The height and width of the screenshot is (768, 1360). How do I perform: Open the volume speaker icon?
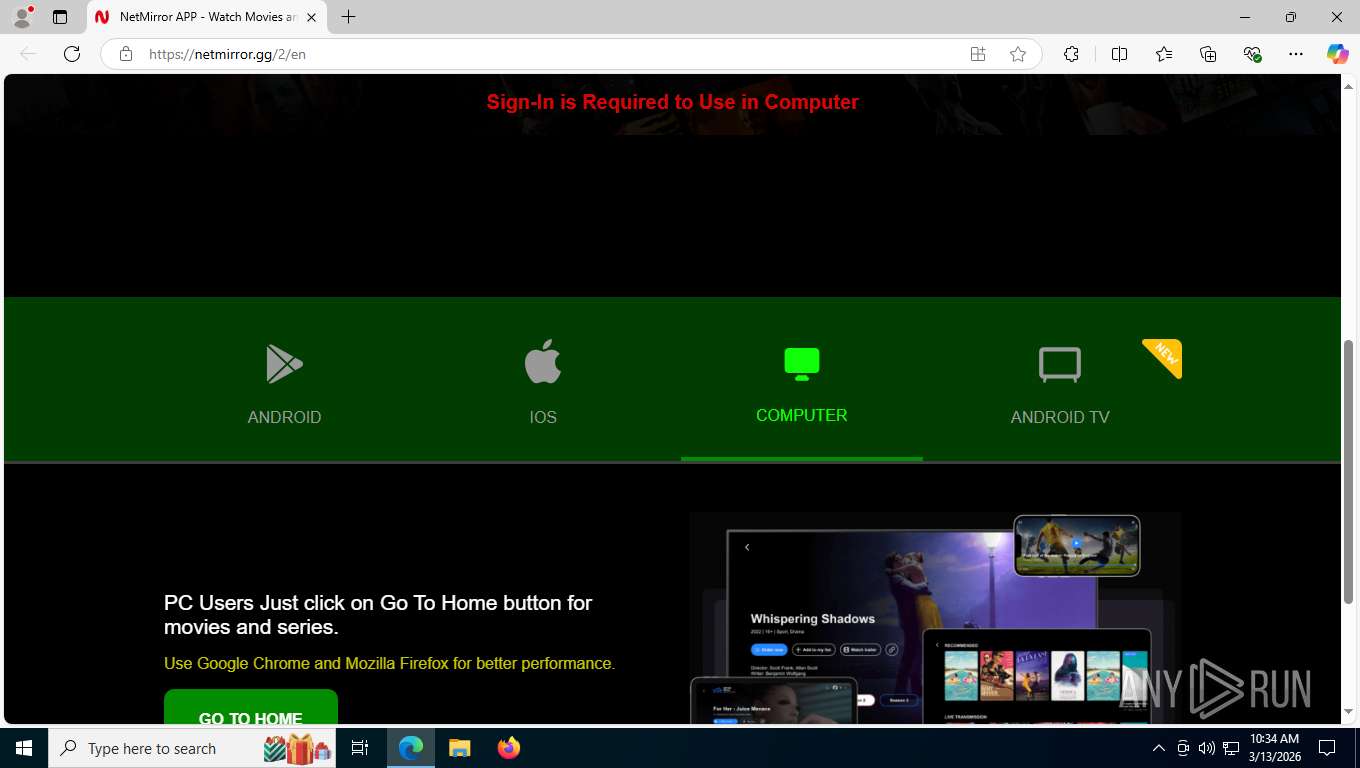point(1207,748)
